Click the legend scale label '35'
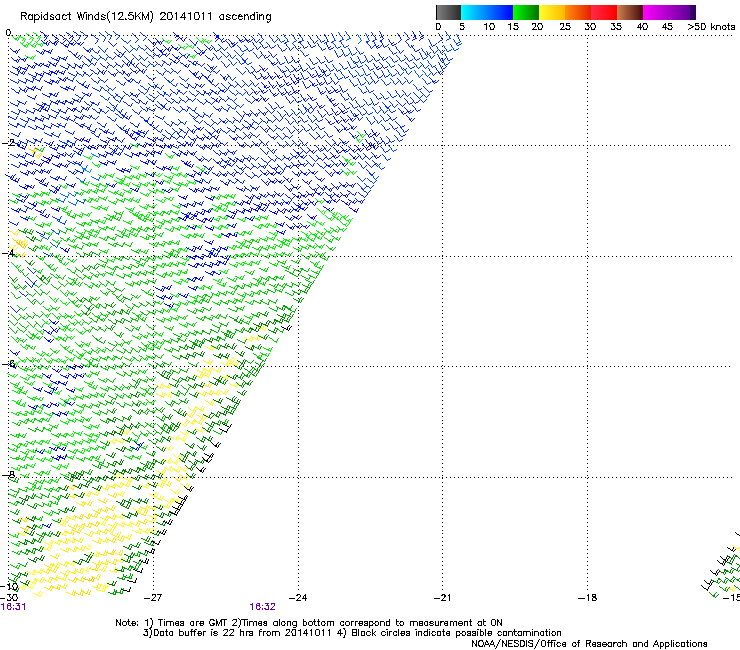 (x=616, y=27)
